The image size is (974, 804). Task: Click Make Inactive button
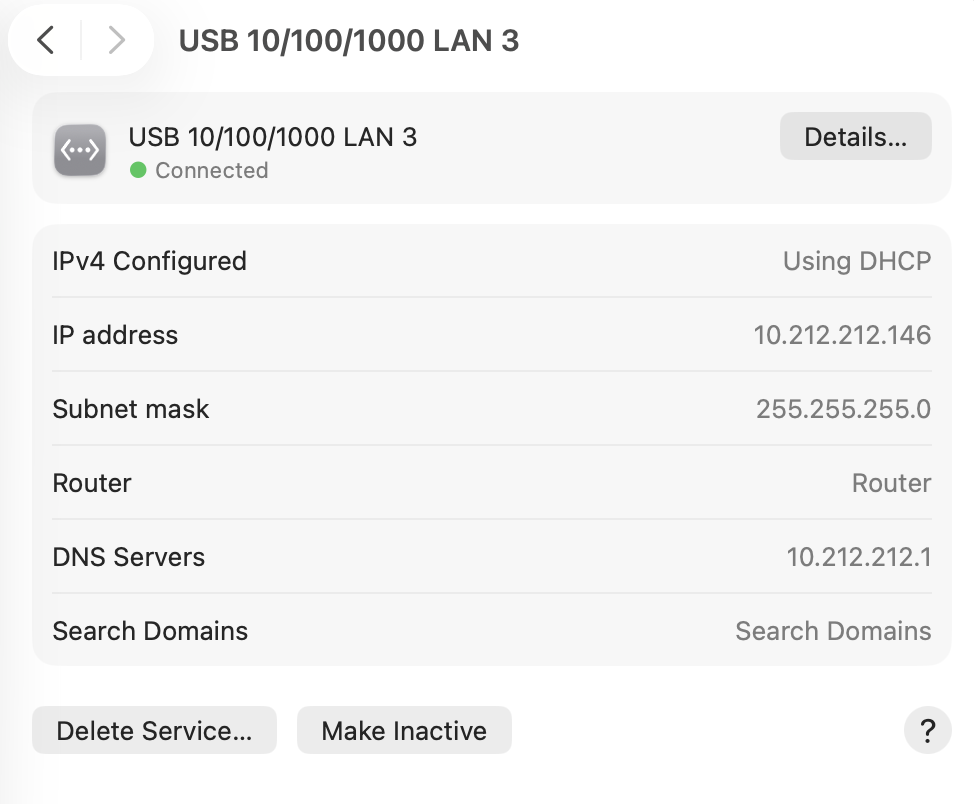404,731
